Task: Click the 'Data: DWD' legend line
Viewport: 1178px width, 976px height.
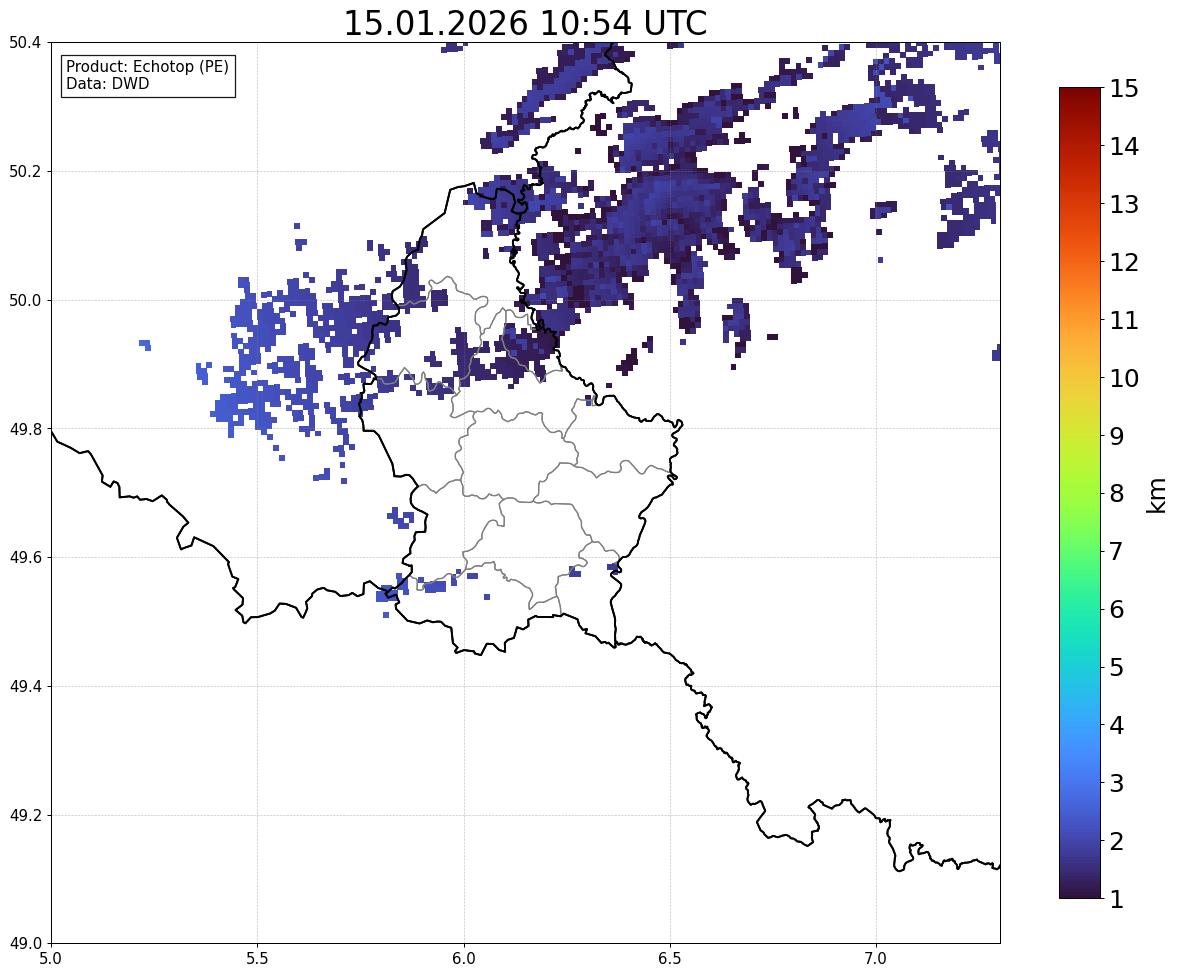Action: coord(107,83)
